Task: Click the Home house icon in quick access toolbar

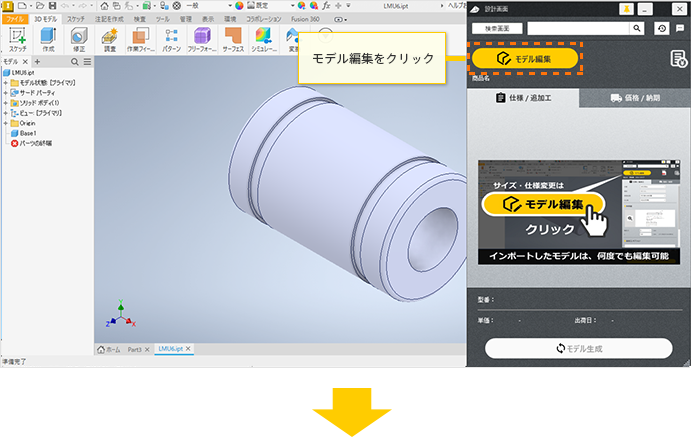Action: coord(104,6)
